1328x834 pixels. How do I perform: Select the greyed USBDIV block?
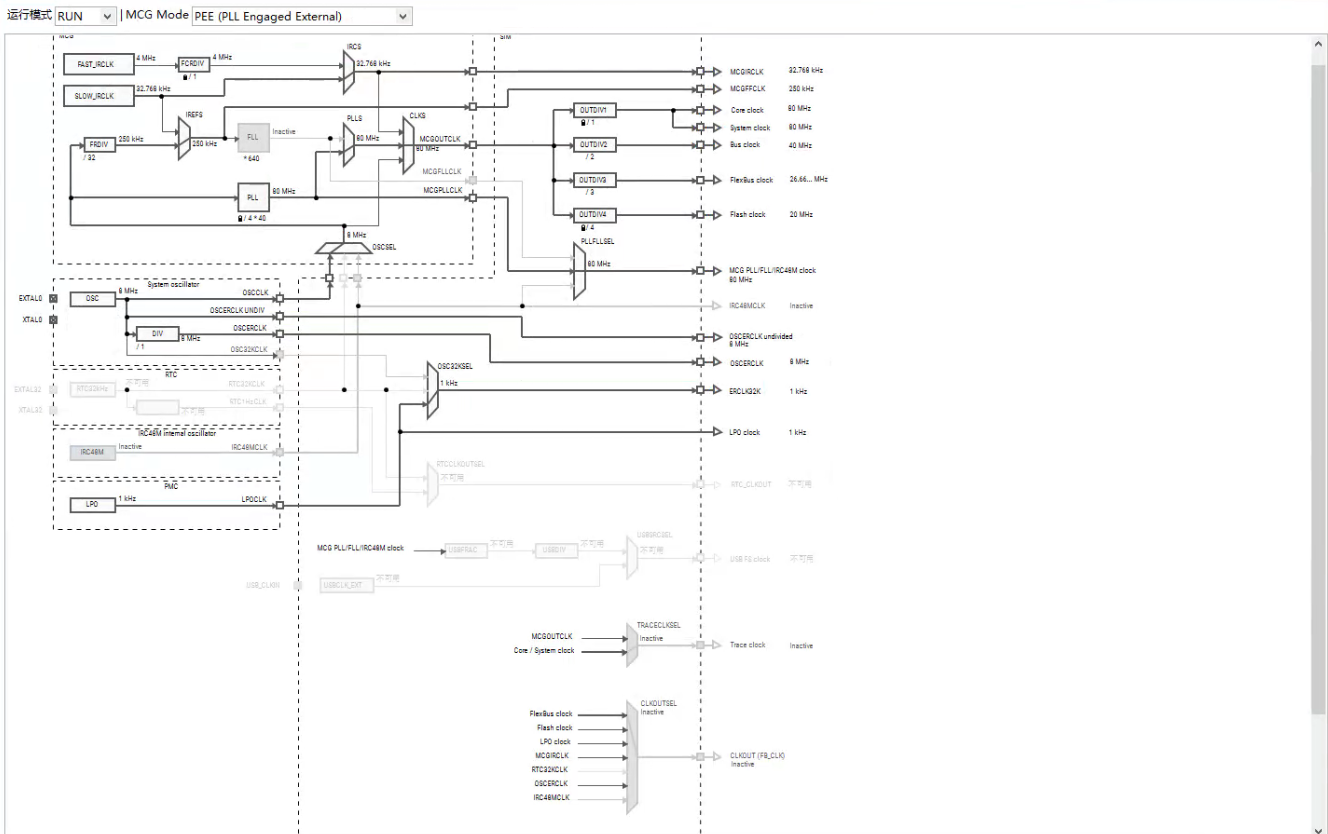click(x=556, y=550)
